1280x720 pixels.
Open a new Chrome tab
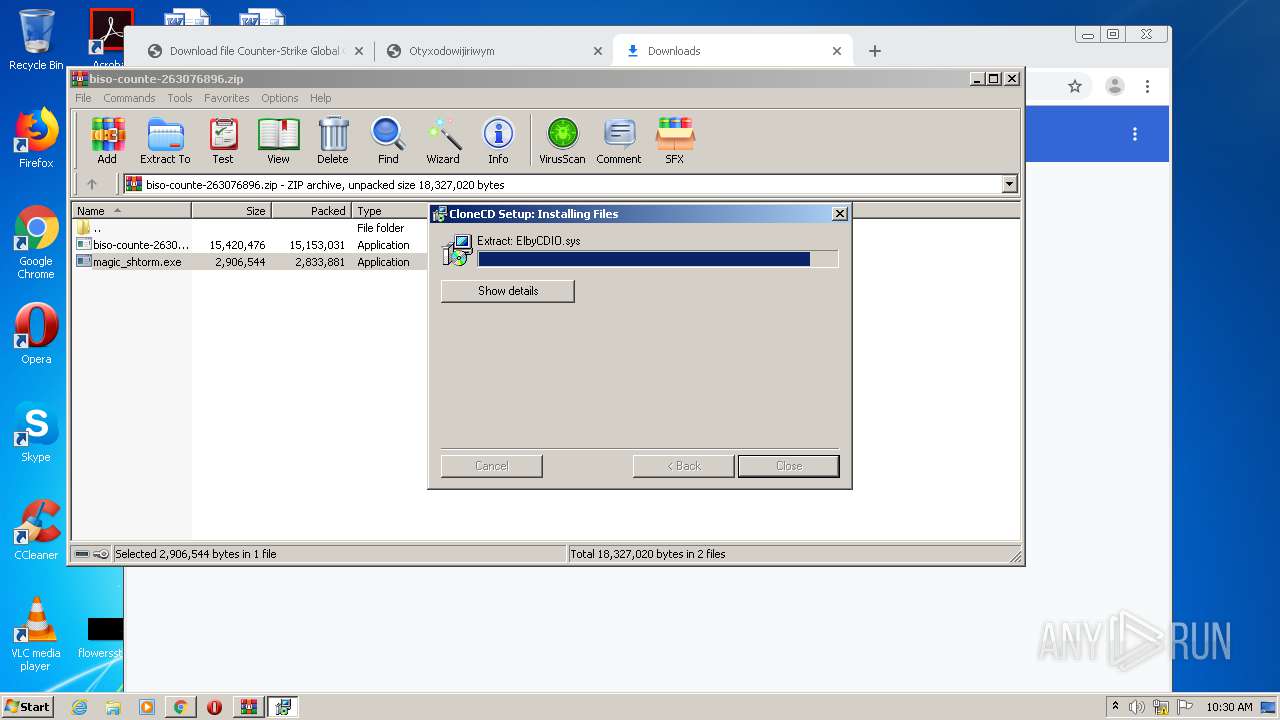(x=875, y=51)
